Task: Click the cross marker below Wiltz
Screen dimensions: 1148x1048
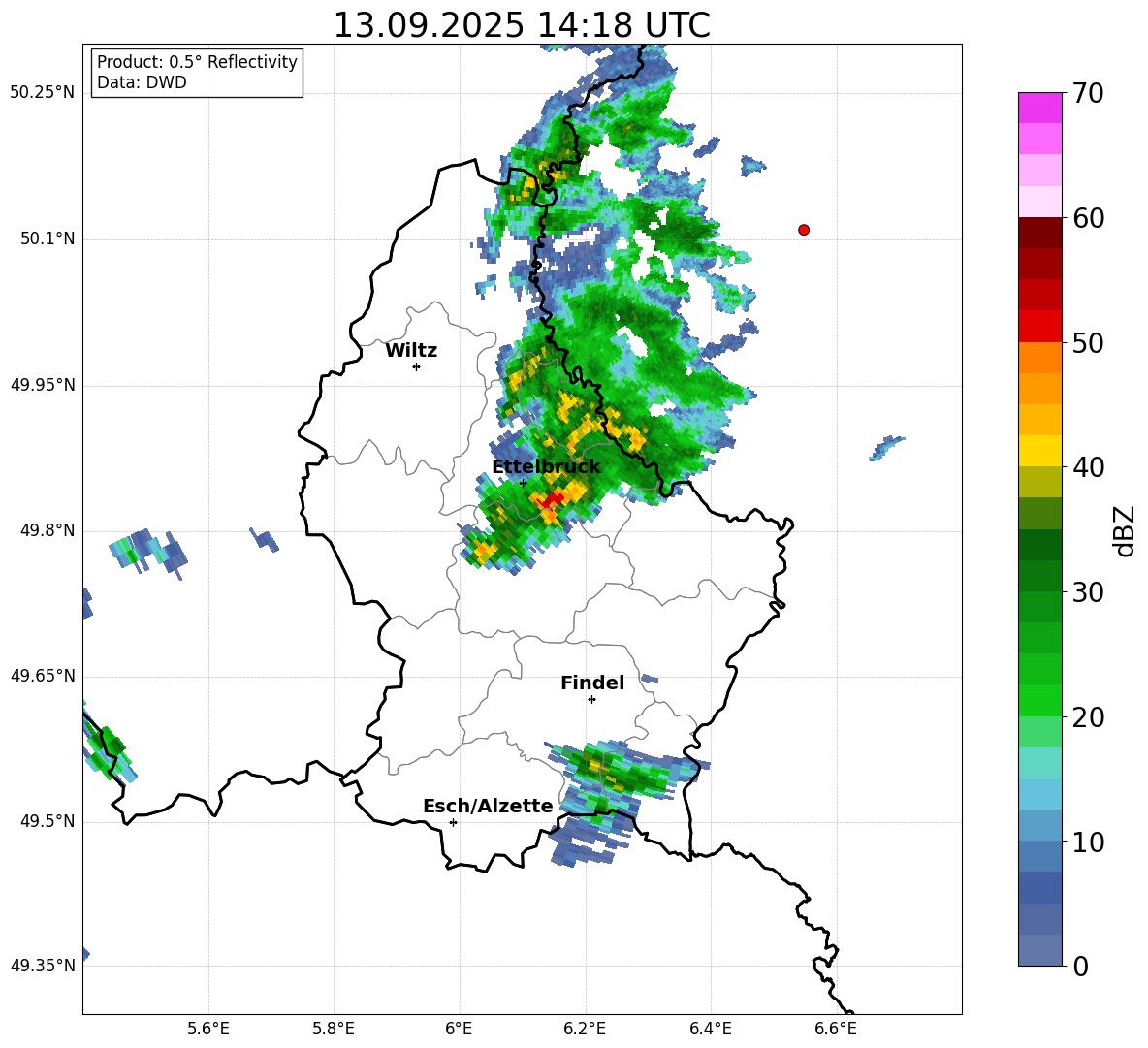Action: [x=416, y=366]
